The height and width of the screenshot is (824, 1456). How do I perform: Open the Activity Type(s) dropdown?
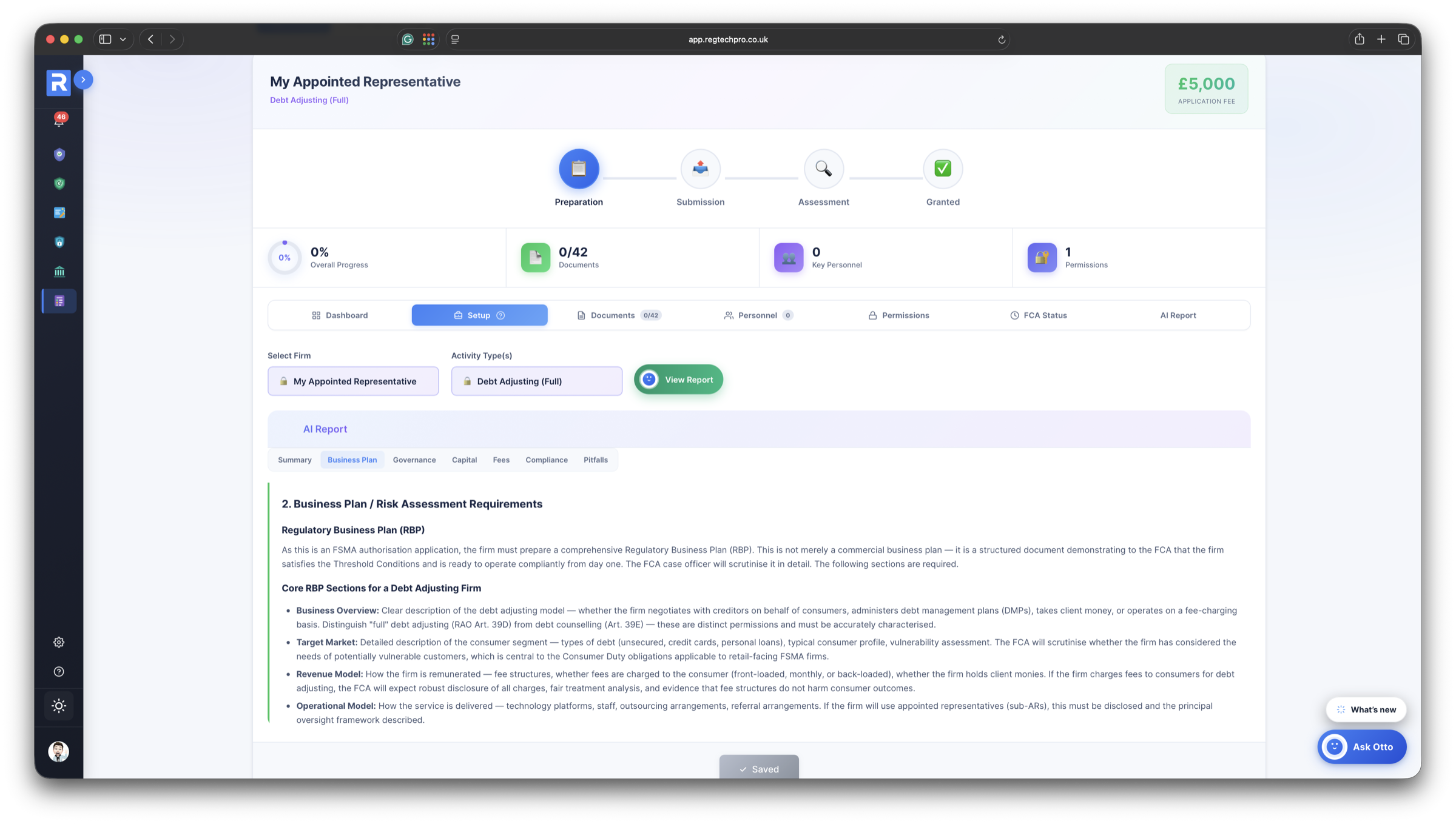(x=537, y=381)
